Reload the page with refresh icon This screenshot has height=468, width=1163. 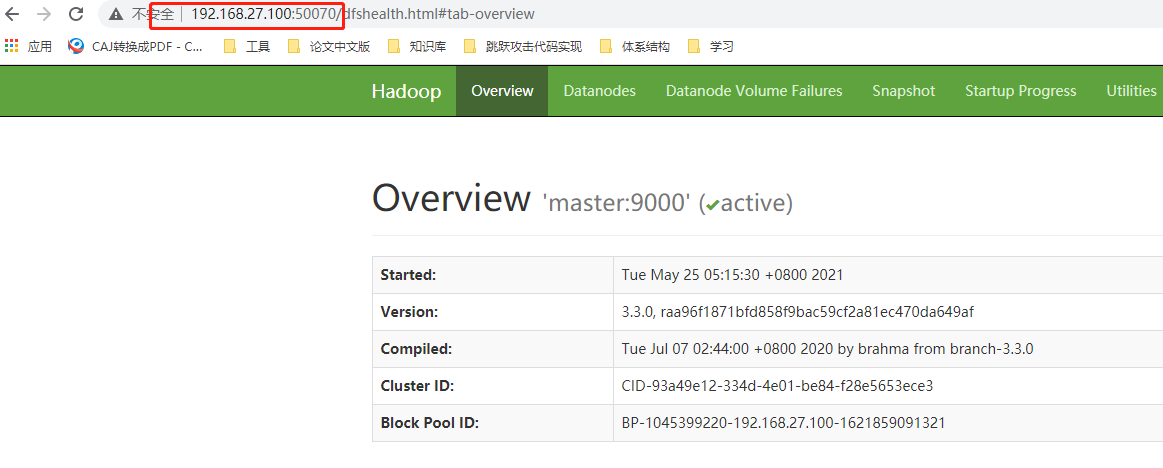tap(76, 13)
